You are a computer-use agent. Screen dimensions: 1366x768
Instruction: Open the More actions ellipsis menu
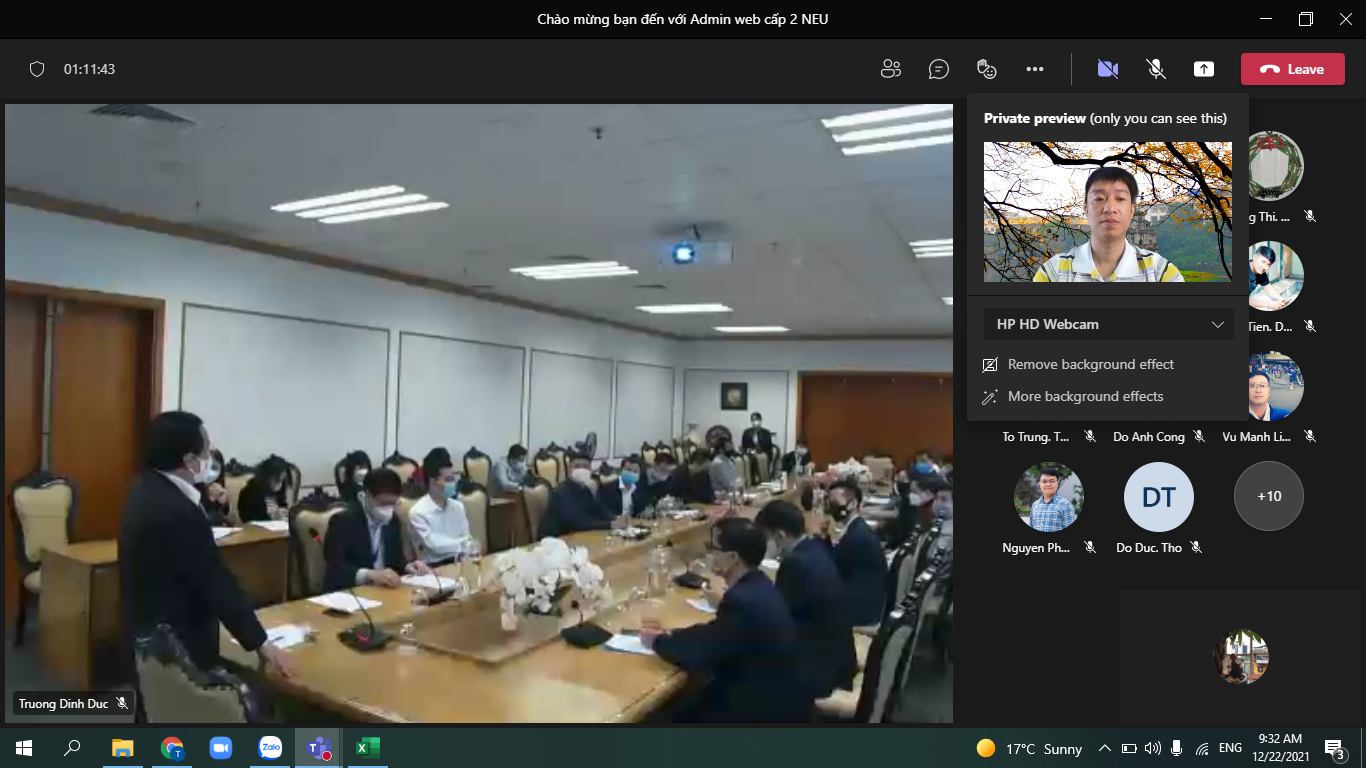1035,69
